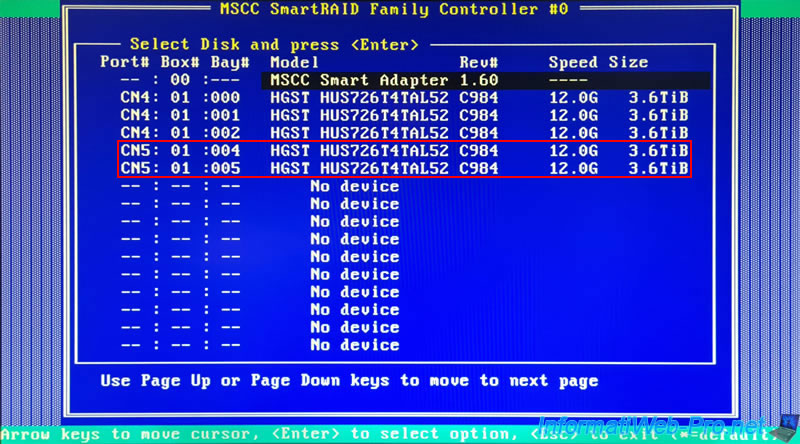The image size is (800, 444).
Task: Click the Model column header
Action: 294,62
